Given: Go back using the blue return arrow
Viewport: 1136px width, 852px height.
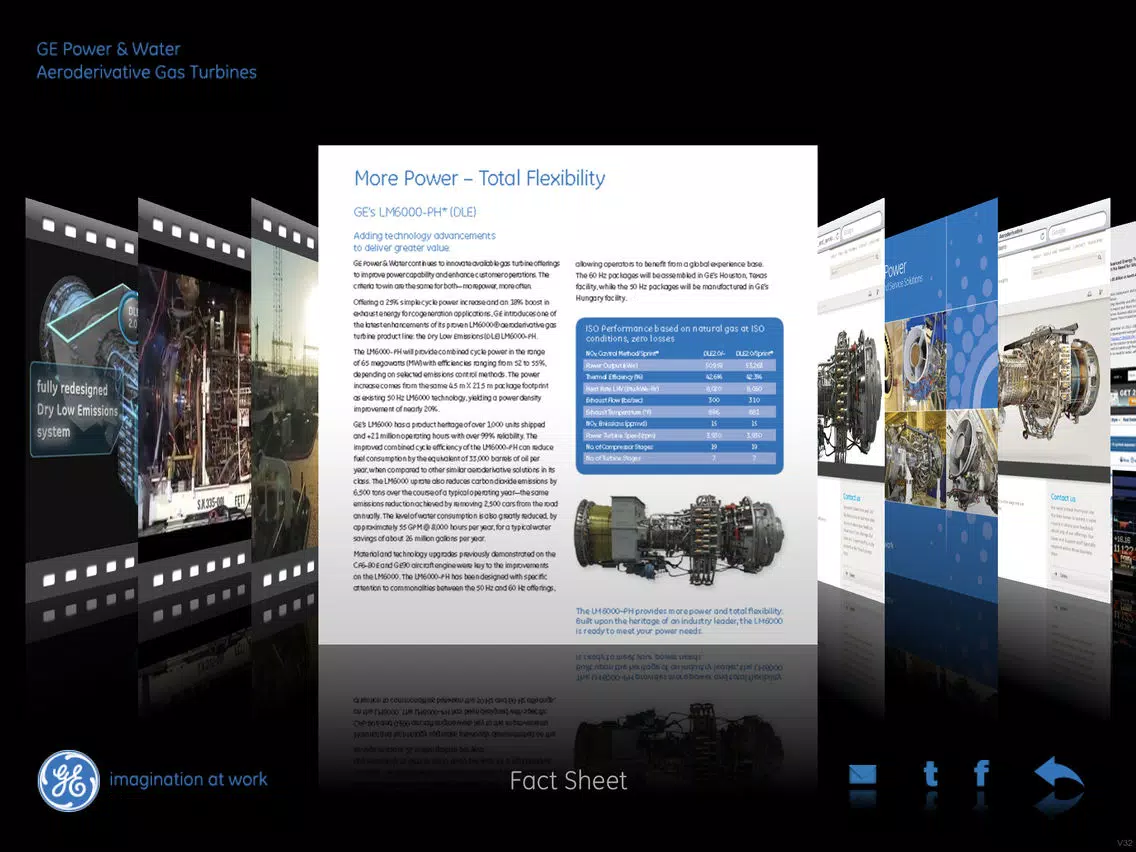Looking at the screenshot, I should point(1058,773).
